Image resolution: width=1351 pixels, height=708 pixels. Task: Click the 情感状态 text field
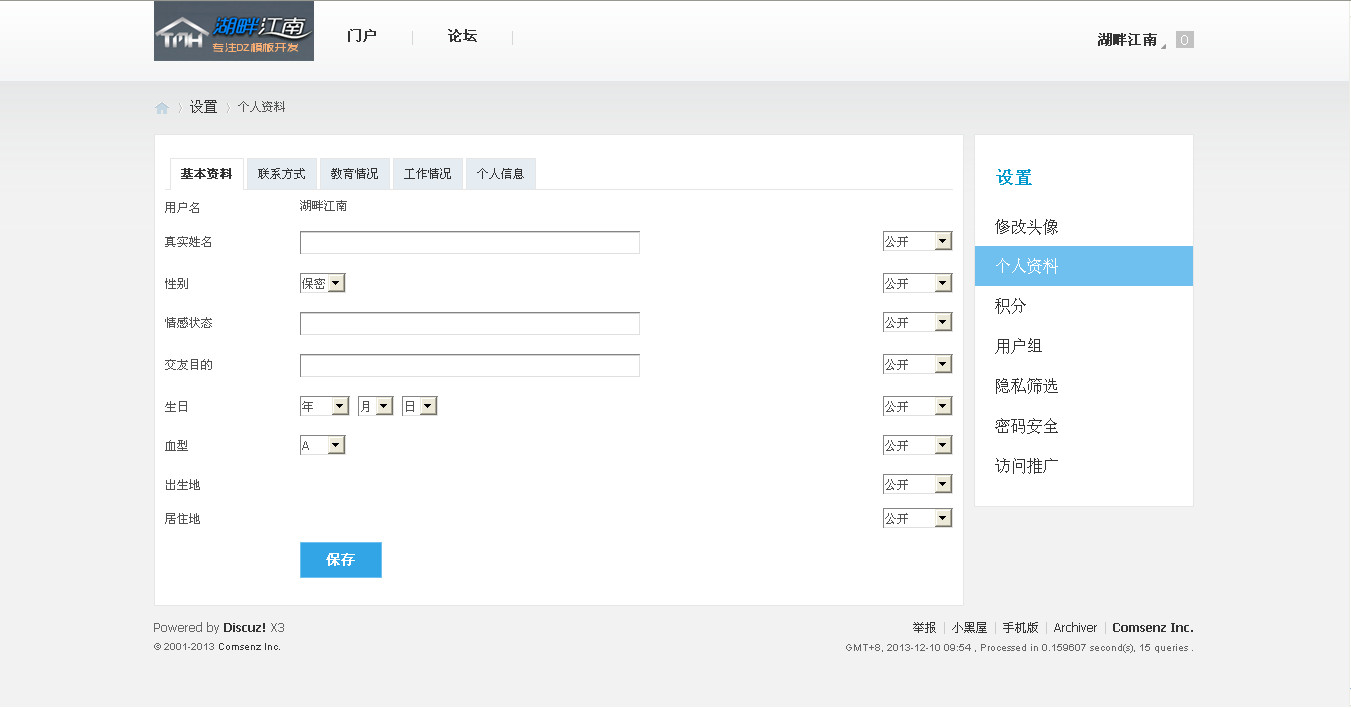[470, 323]
